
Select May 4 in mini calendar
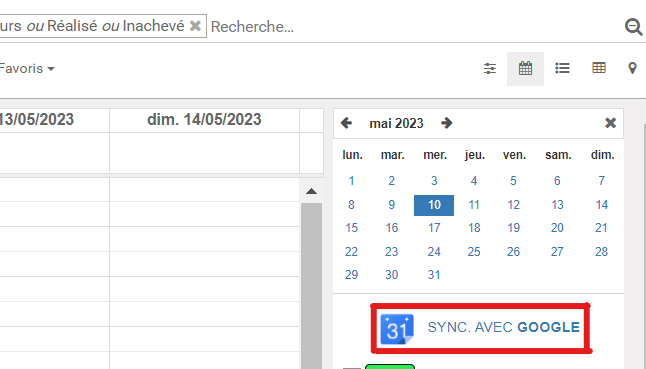click(x=474, y=181)
